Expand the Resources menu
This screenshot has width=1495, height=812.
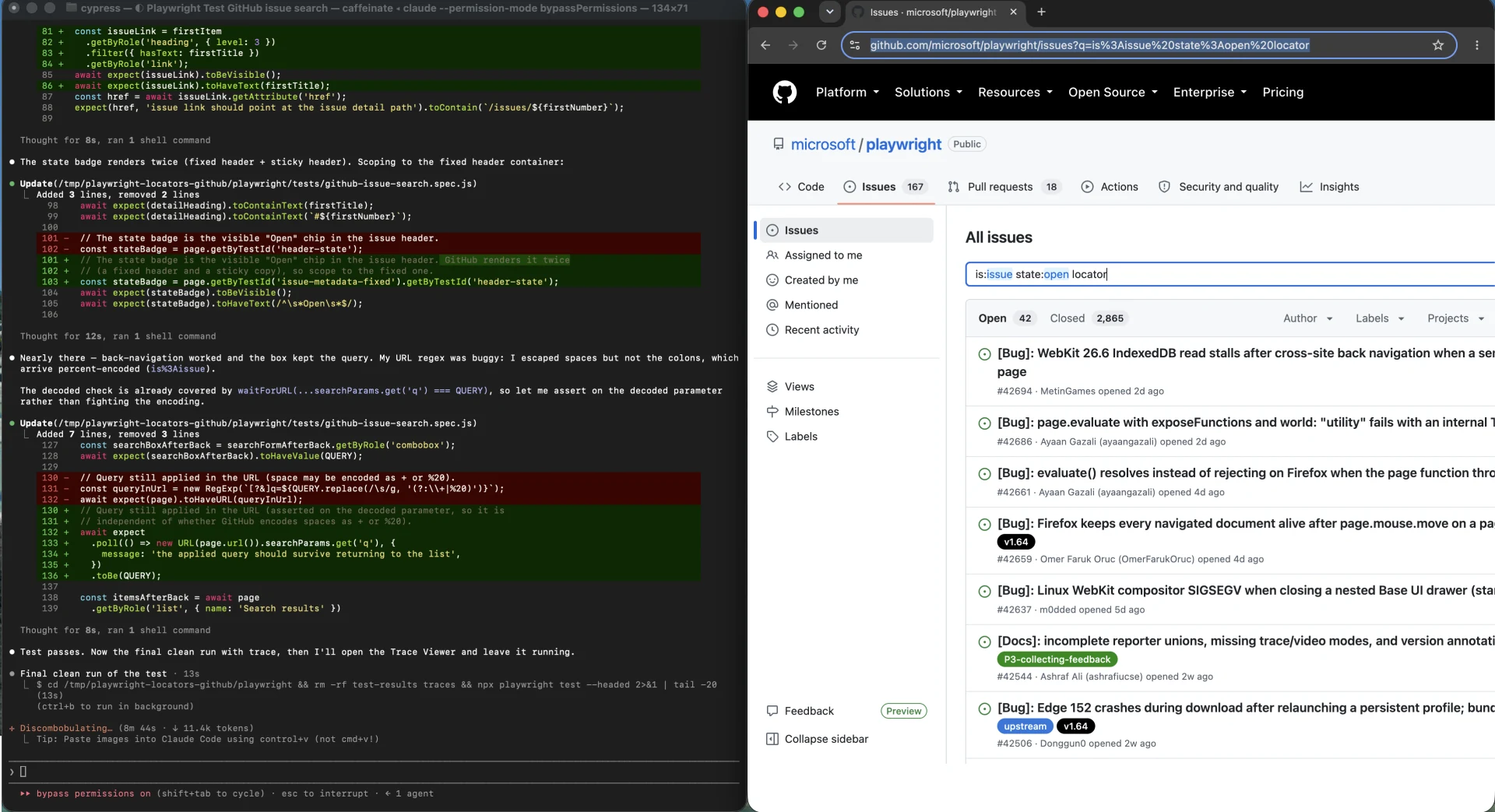[x=1015, y=92]
